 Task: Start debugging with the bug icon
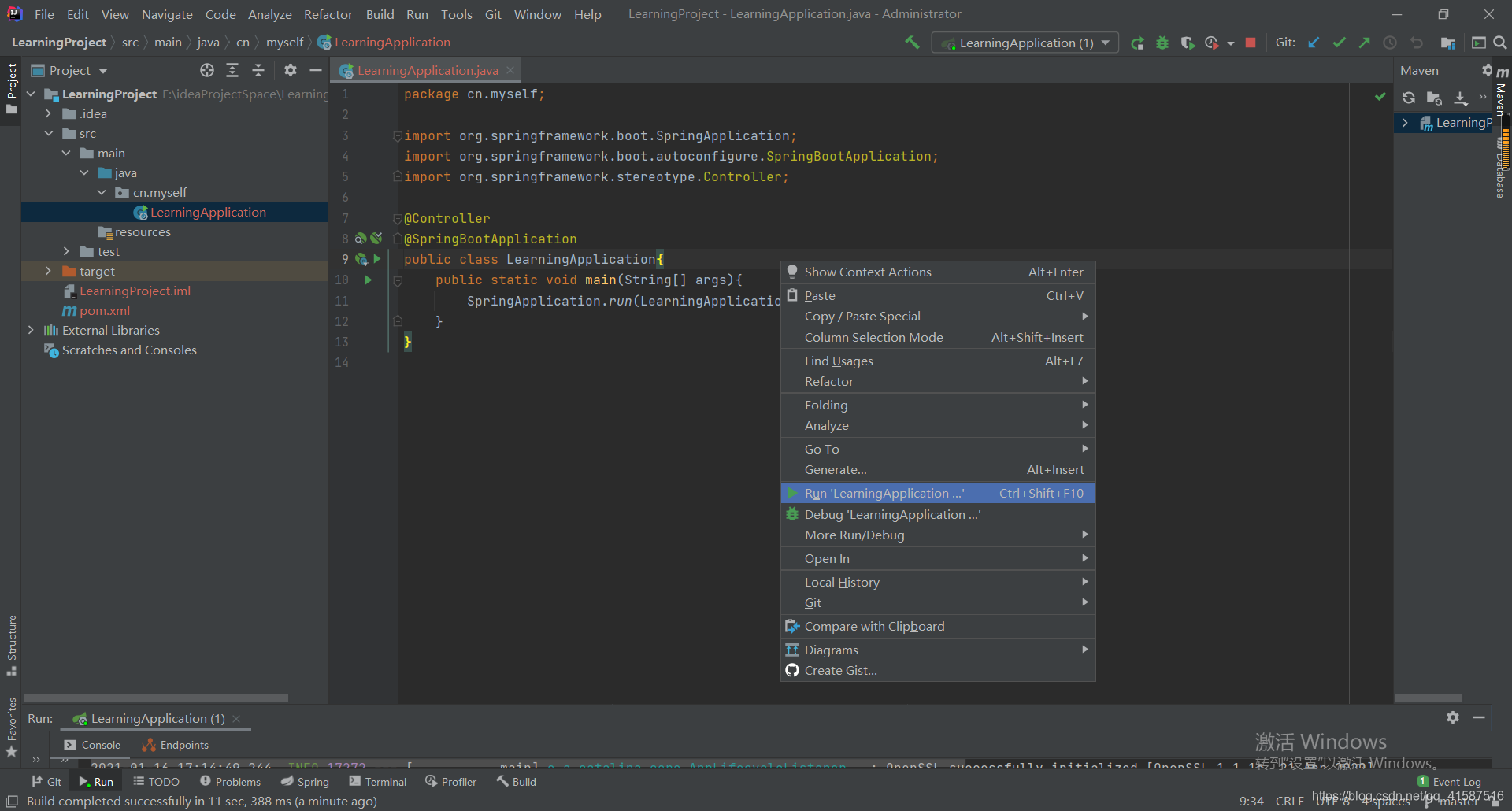1163,43
